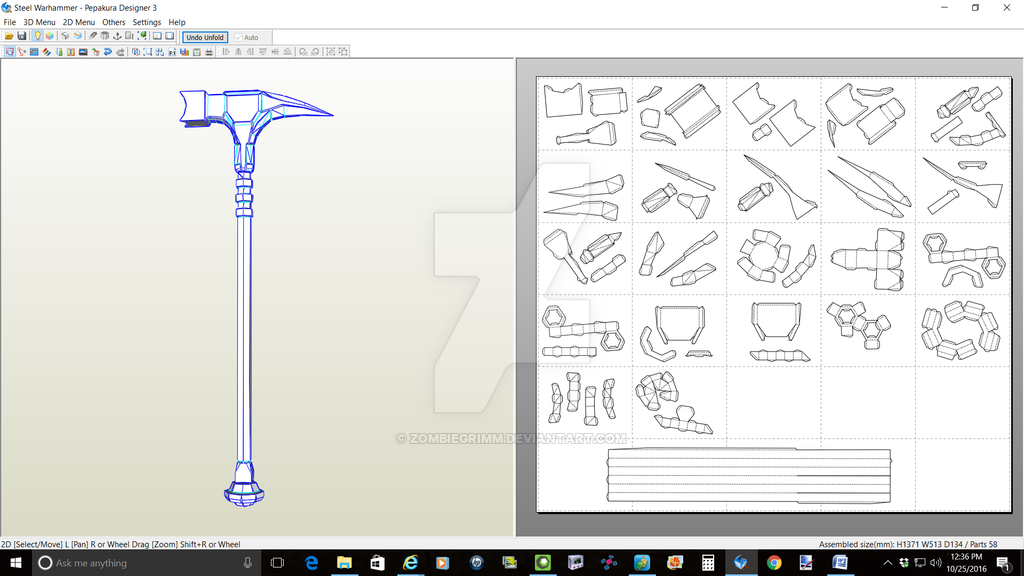Click the Cortana microphone icon
1024x576 pixels.
pyautogui.click(x=248, y=563)
